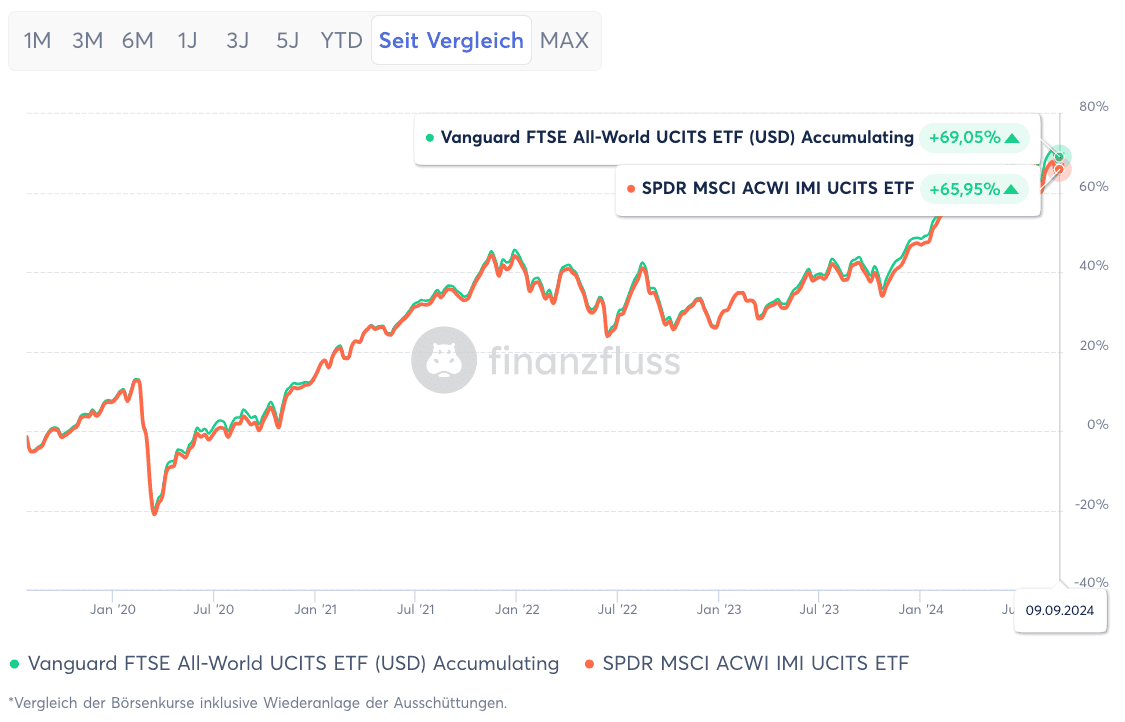
Task: Switch to the YTD time range
Action: pos(342,40)
